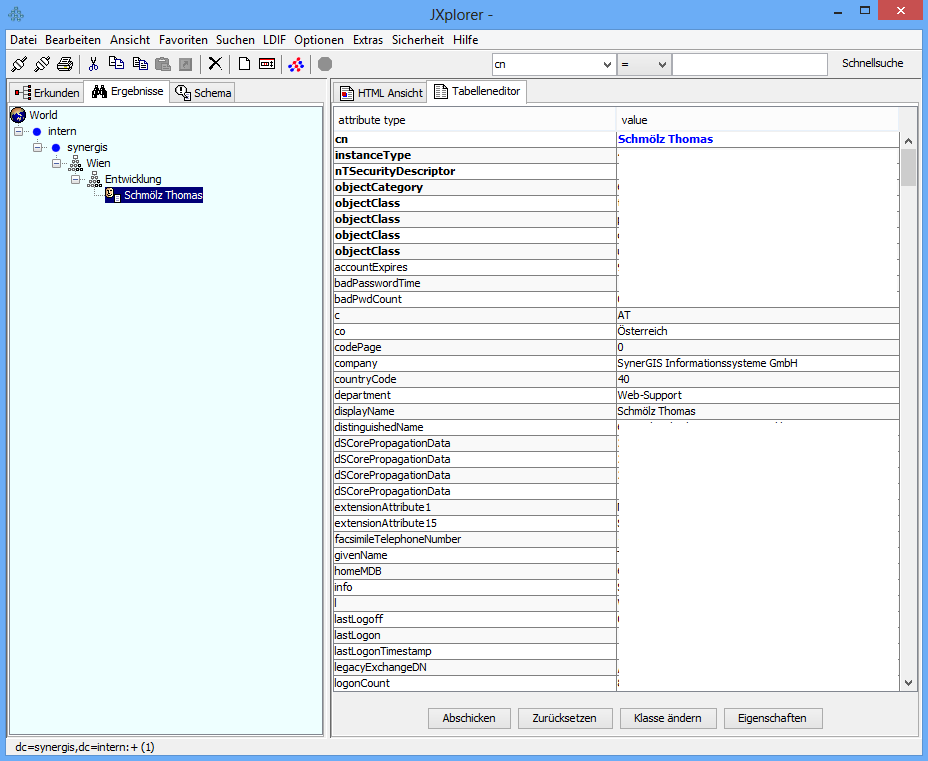Screen dimensions: 928x761
Task: Create a new entry
Action: (242, 63)
